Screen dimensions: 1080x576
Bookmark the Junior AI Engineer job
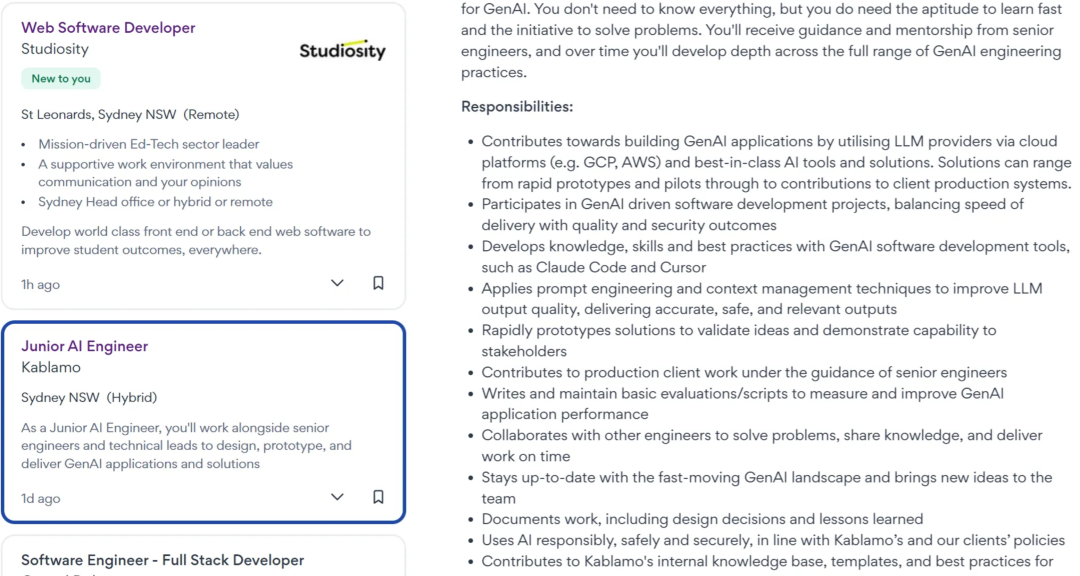(x=378, y=497)
